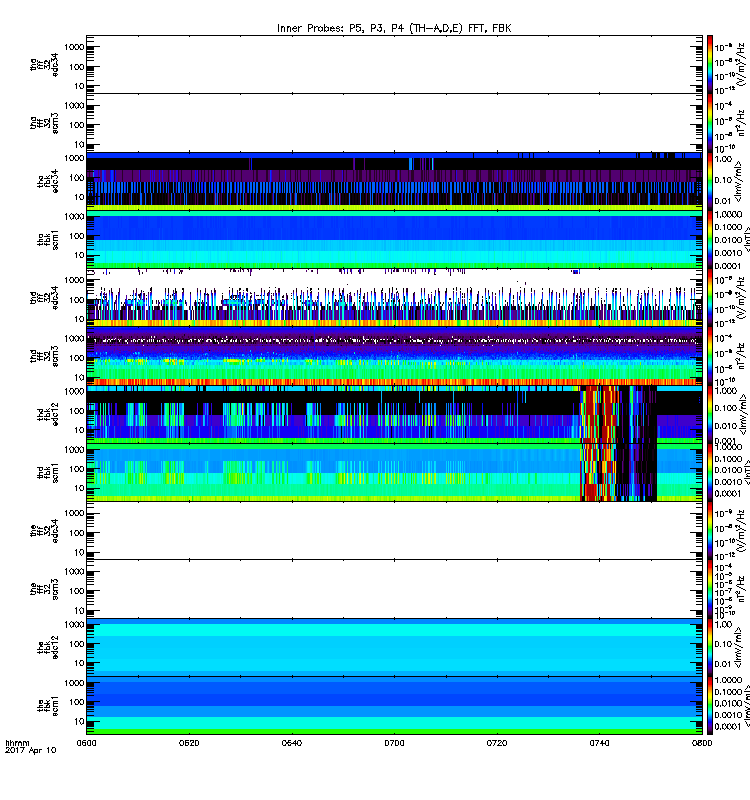
Task: Click the 10 tick on the fbk scm1 axis
Action: [79, 721]
